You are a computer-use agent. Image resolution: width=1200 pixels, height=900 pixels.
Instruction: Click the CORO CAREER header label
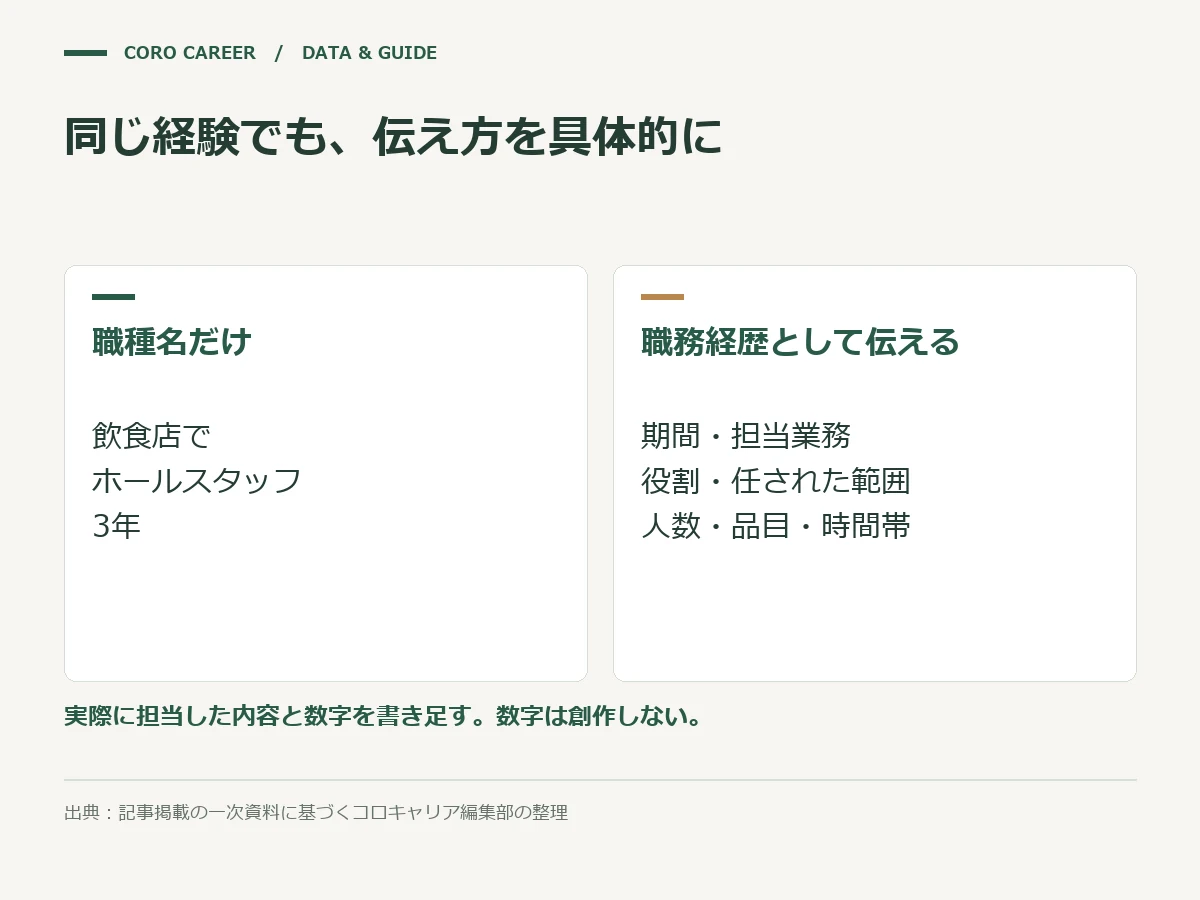[x=190, y=53]
